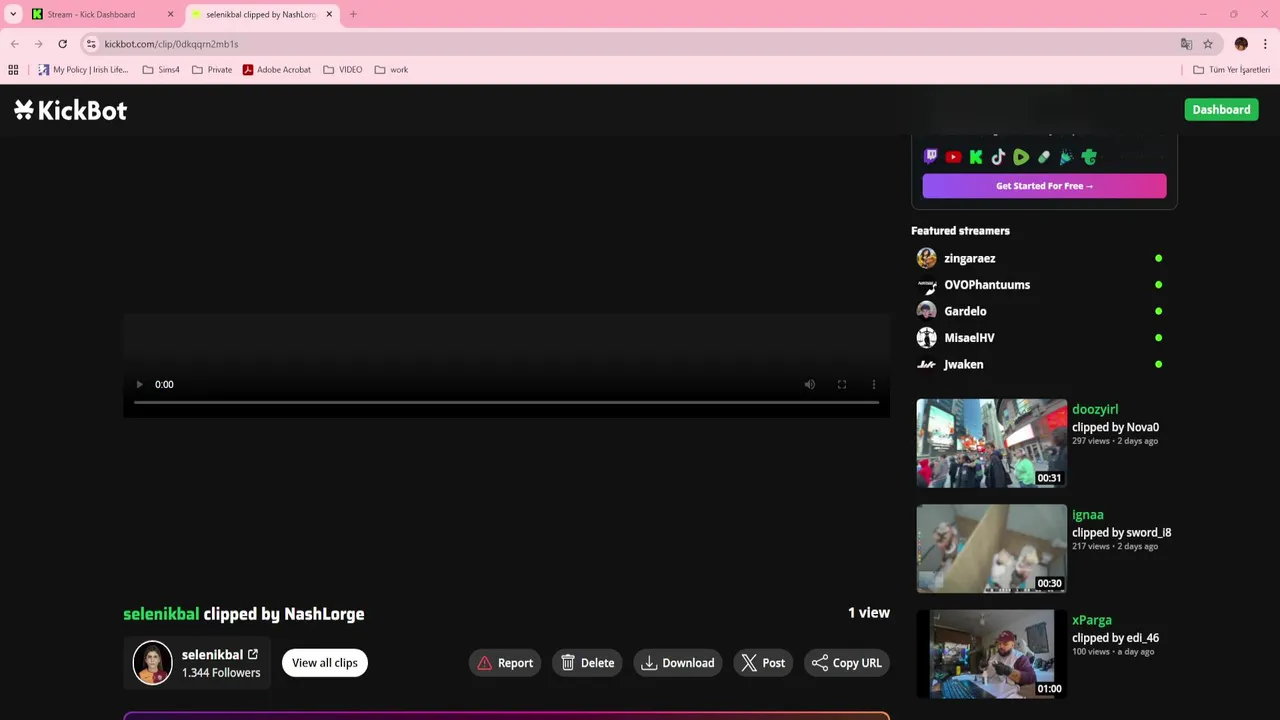1280x720 pixels.
Task: Click the KickBot logo in the header
Action: 70,110
